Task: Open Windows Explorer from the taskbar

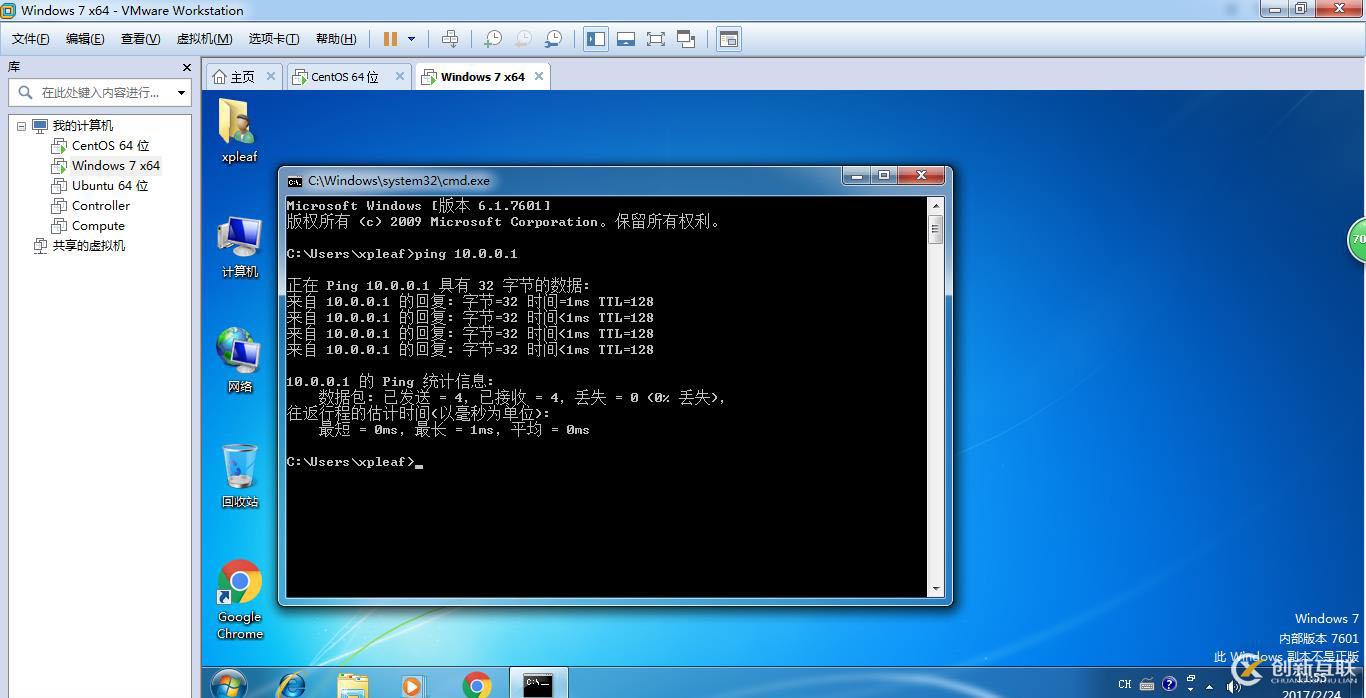Action: tap(352, 685)
